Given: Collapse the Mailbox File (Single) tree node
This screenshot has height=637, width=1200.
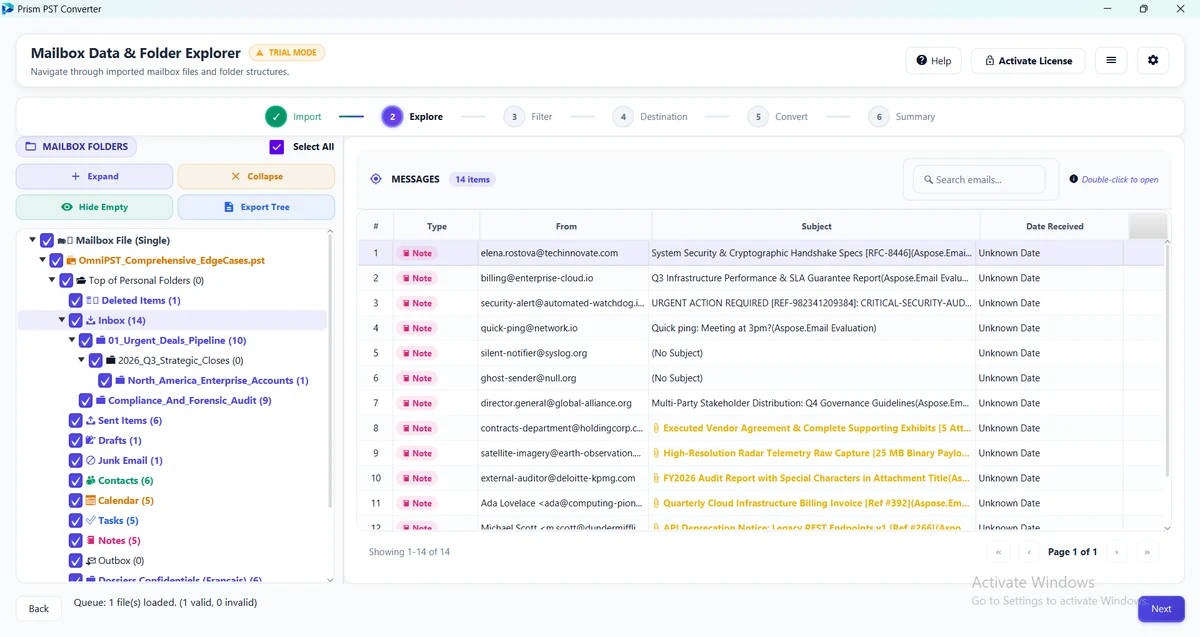Looking at the screenshot, I should (32, 240).
